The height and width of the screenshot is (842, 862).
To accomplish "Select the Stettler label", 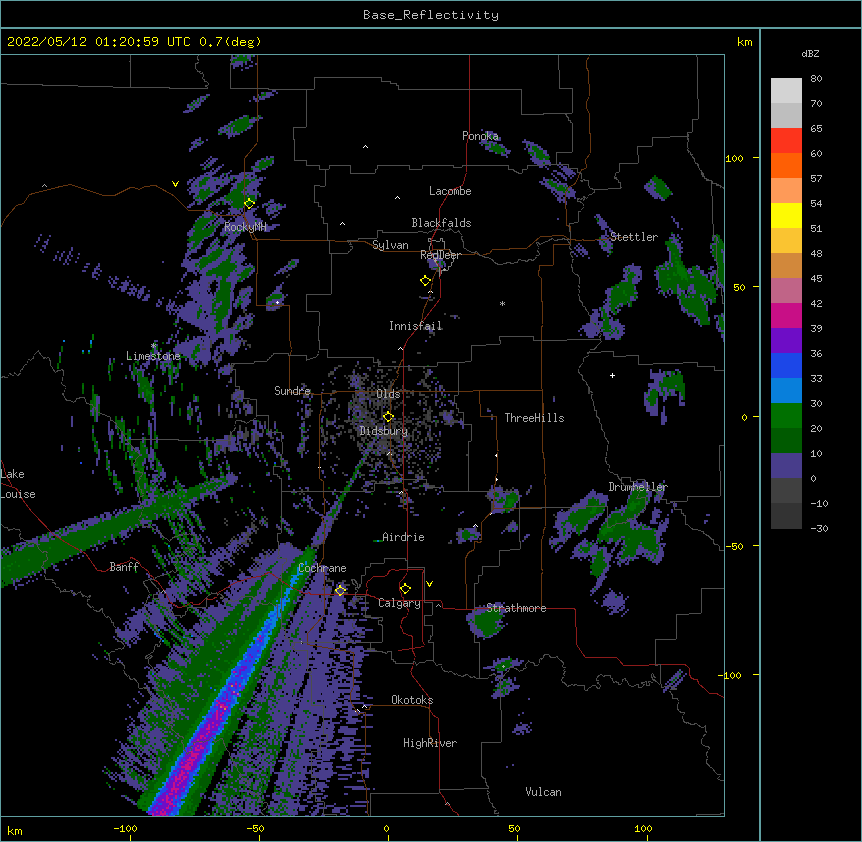I will coord(634,237).
